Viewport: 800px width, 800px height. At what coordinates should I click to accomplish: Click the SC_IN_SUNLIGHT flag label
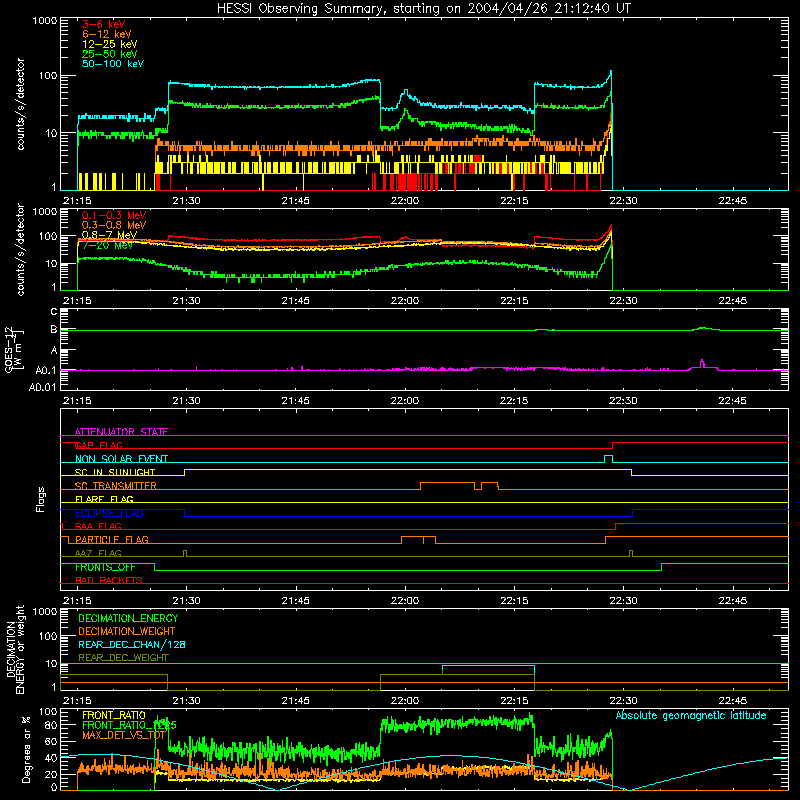115,472
